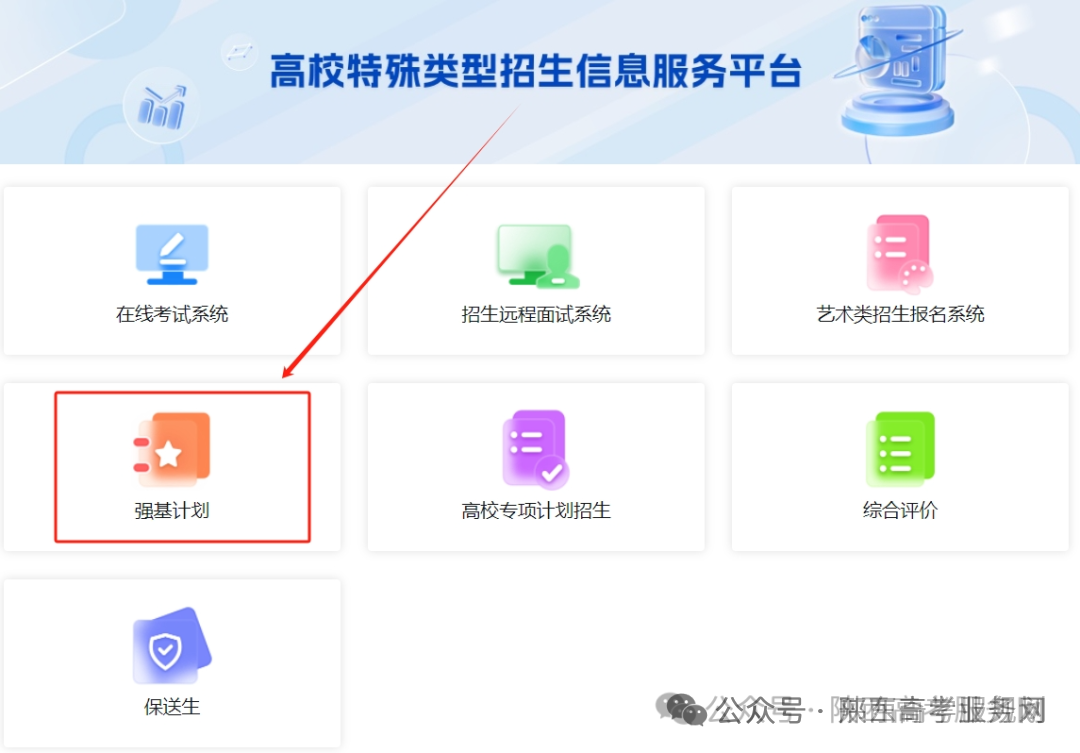Screen dimensions: 1080x753
Task: Click the WeChat logo in watermark
Action: pos(681,709)
